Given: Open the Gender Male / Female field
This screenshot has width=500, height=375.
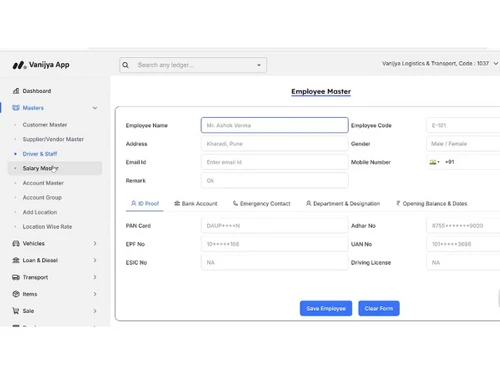Looking at the screenshot, I should pyautogui.click(x=463, y=144).
